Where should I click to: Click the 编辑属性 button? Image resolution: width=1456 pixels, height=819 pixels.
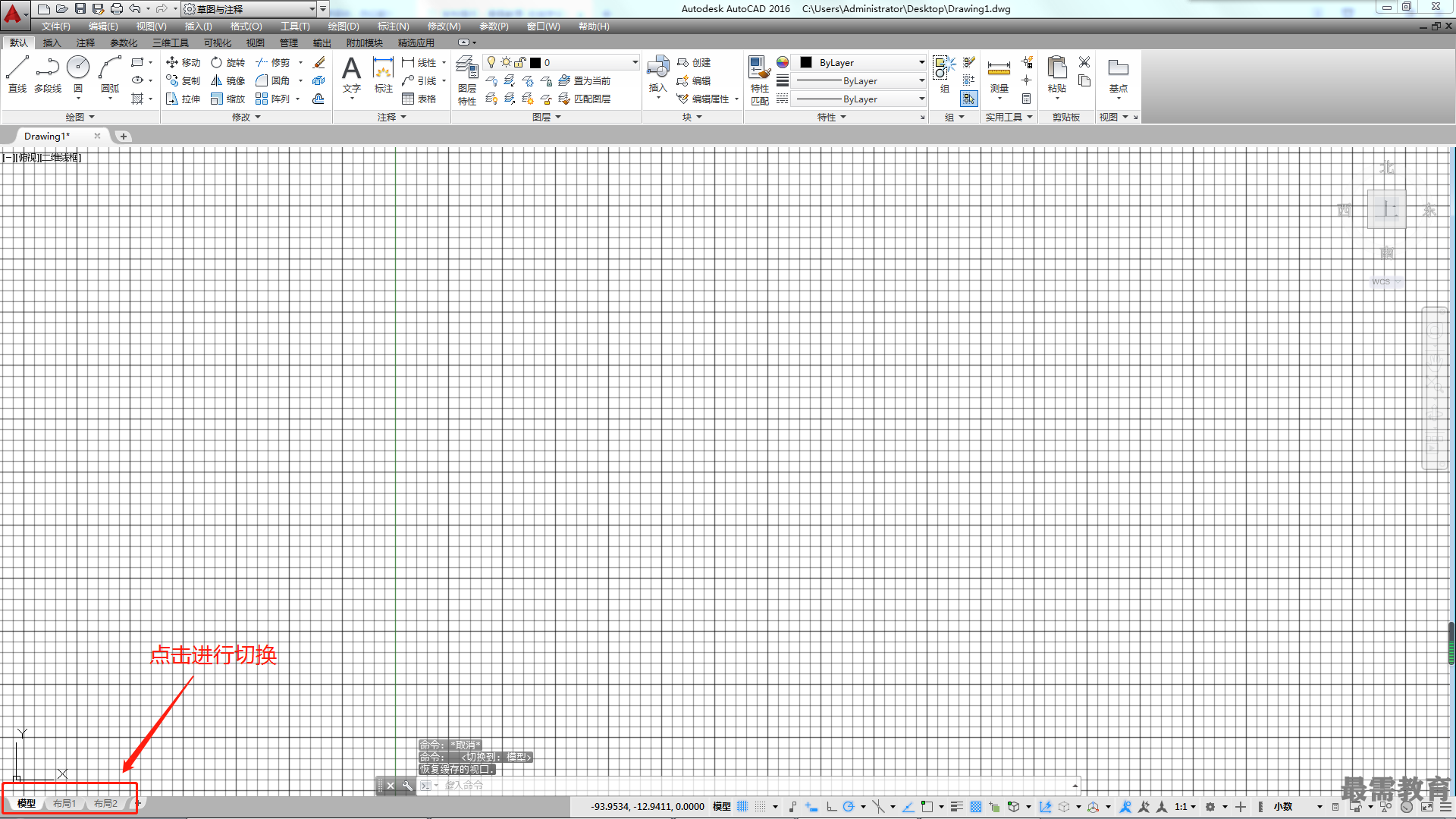pyautogui.click(x=703, y=99)
